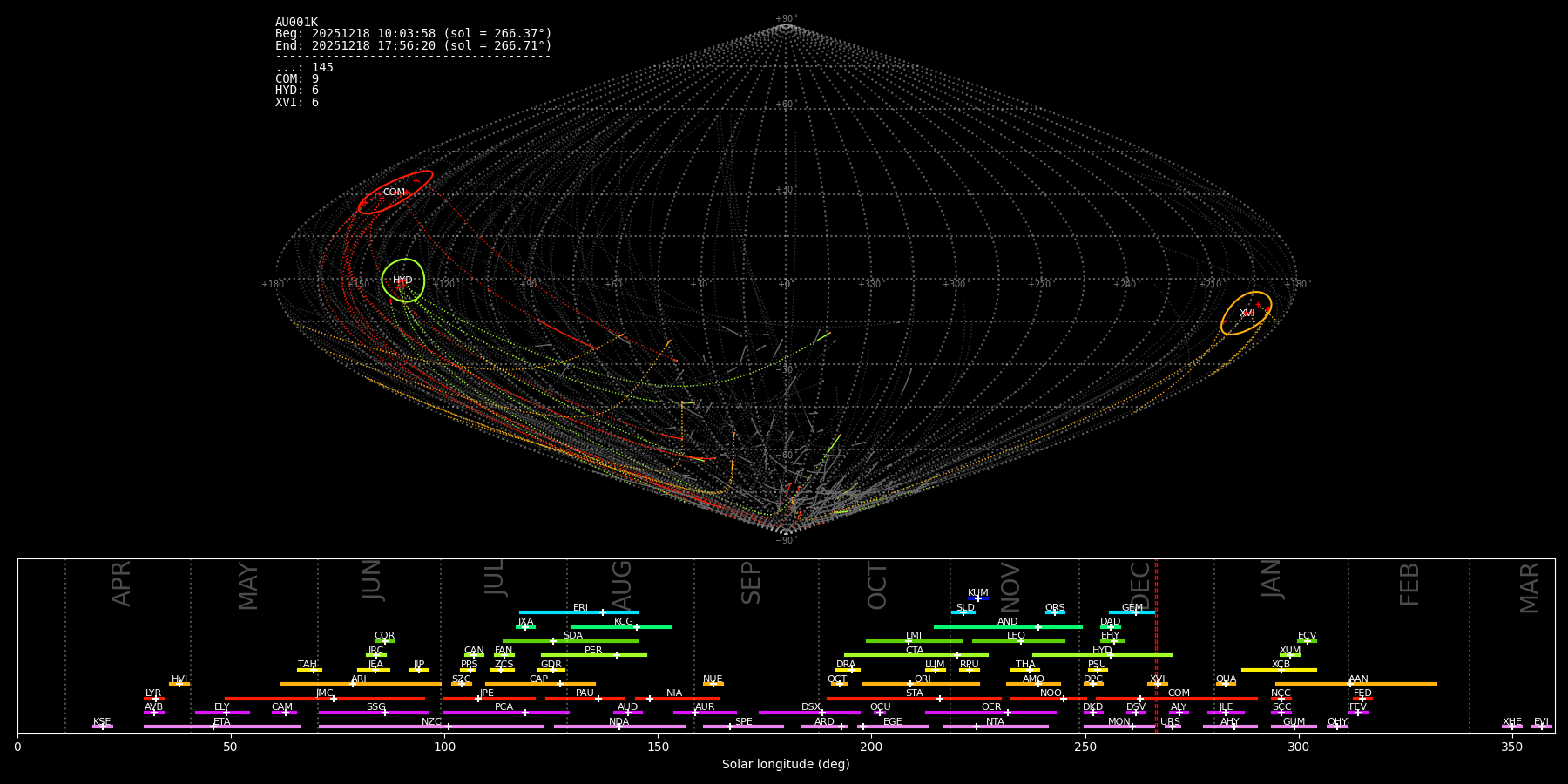Screen dimensions: 1568x784
Task: Click the FEB month label on timeline
Action: (1409, 584)
